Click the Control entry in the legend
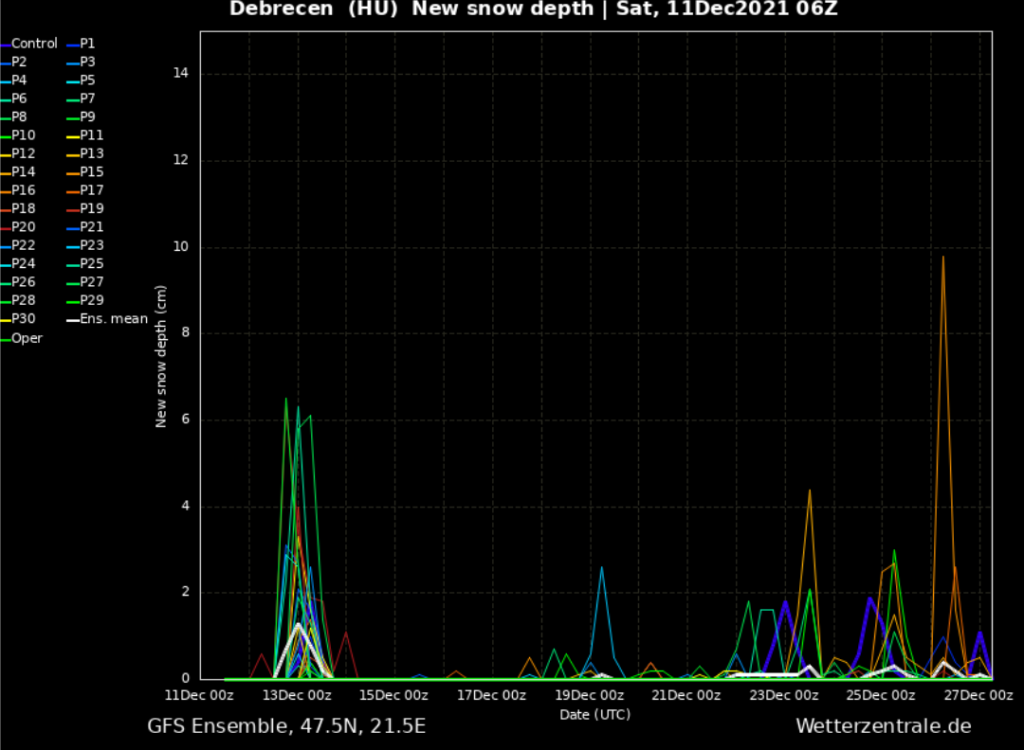1024x750 pixels. coord(34,44)
